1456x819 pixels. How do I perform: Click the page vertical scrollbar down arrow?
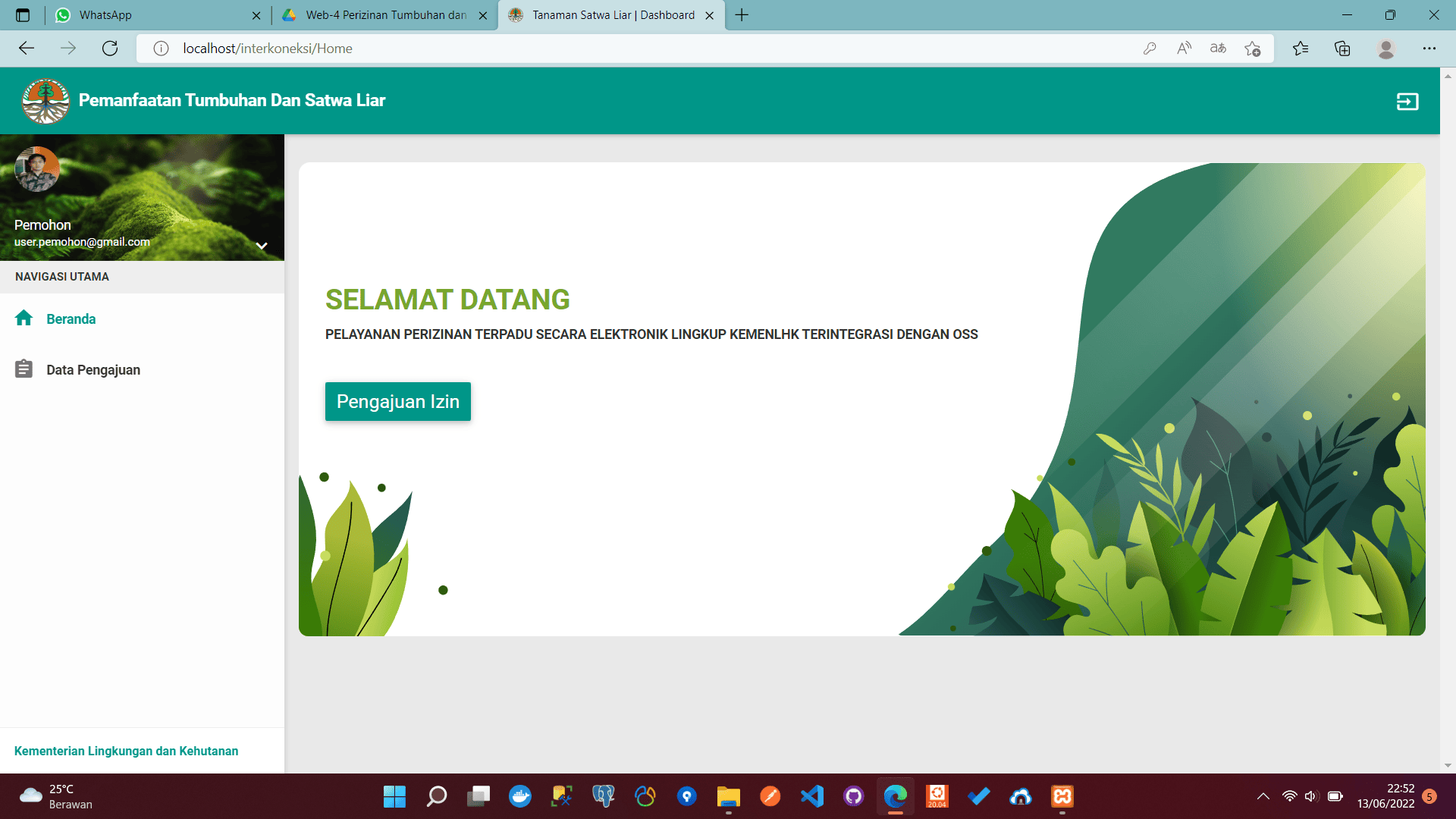[x=1448, y=765]
